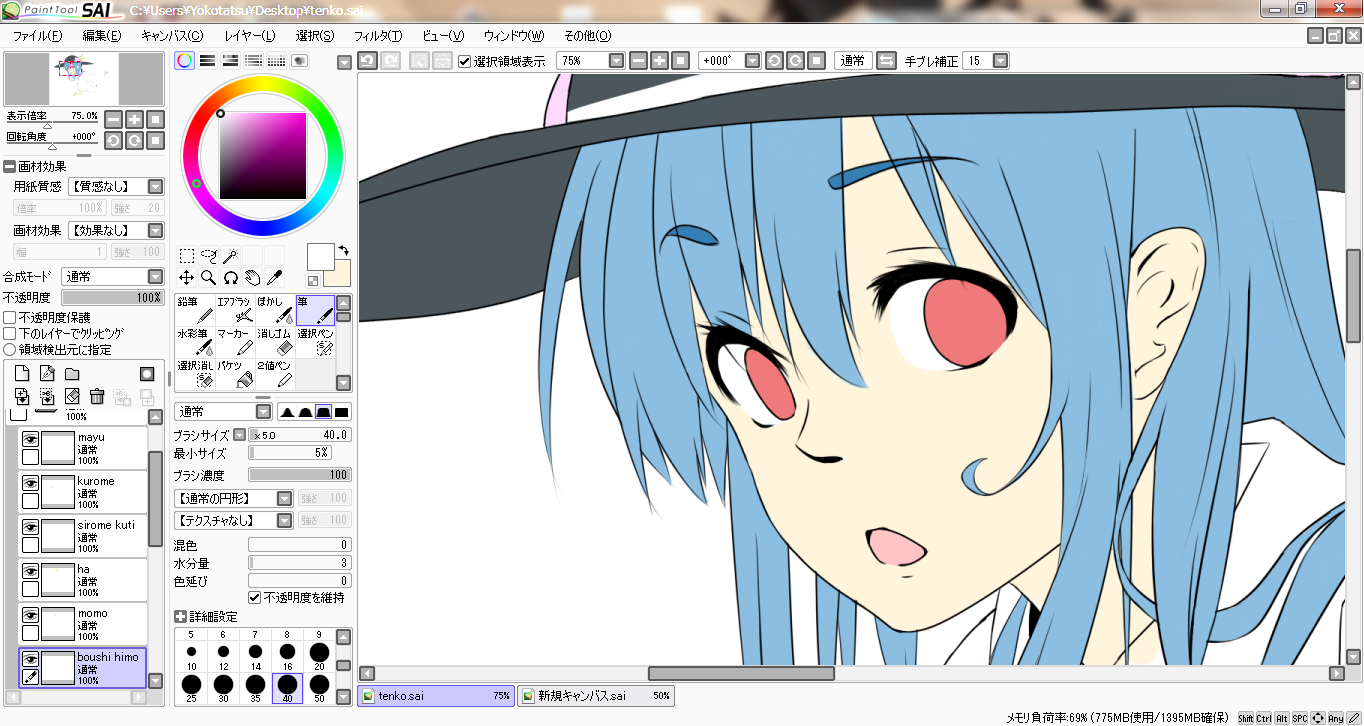Uncheck 不透明度を維持 checkbox
The width and height of the screenshot is (1364, 726).
coord(254,598)
